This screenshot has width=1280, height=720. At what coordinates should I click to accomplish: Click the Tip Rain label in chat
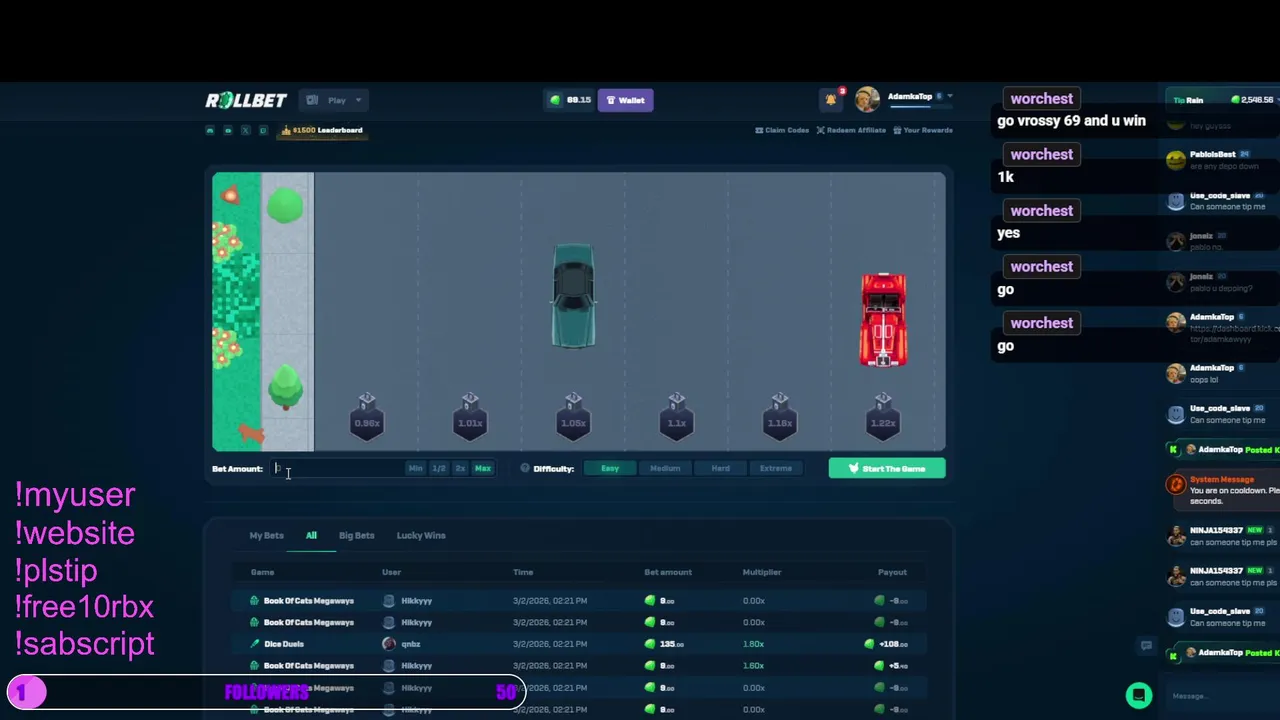click(1188, 100)
